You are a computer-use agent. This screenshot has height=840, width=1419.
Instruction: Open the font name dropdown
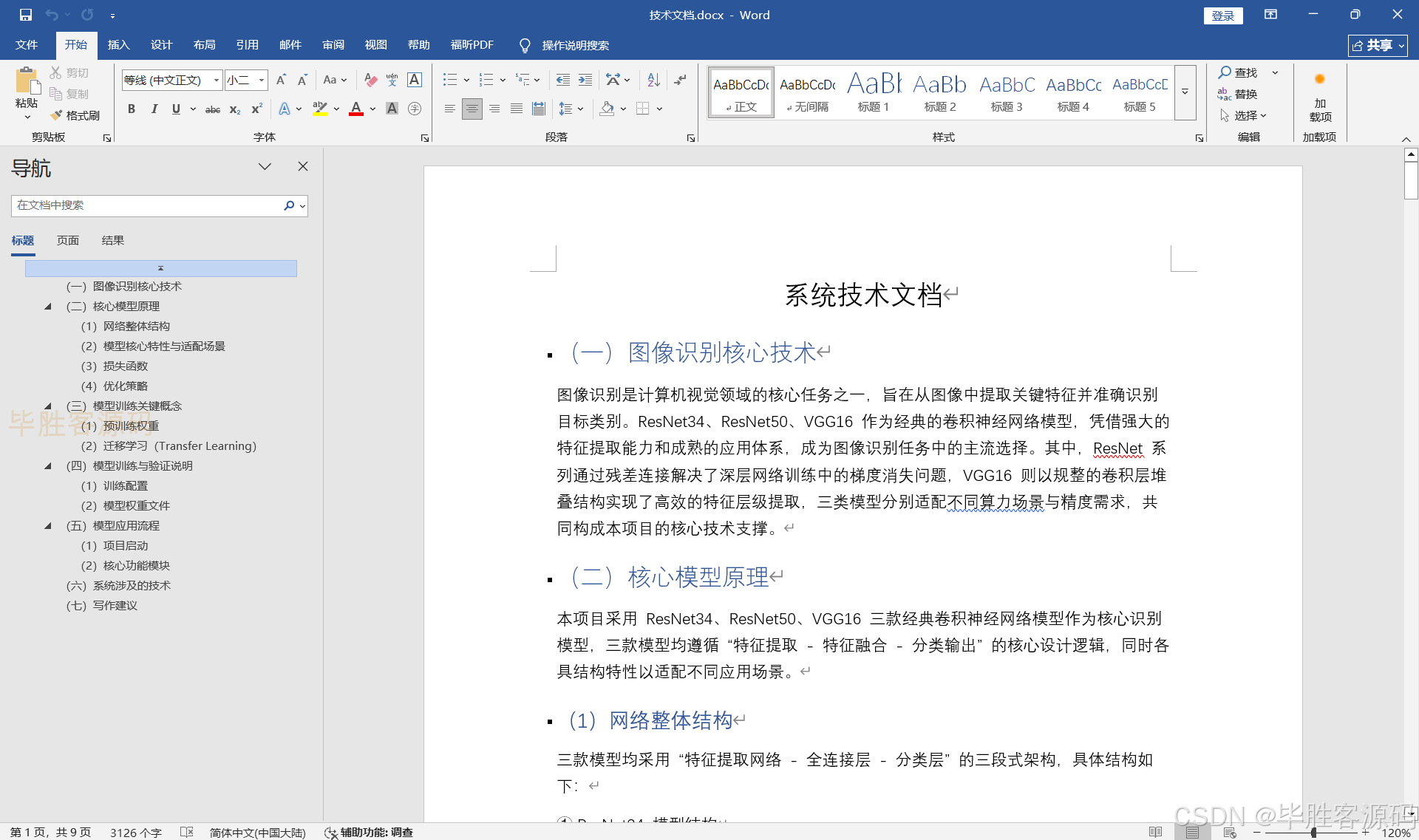coord(216,80)
